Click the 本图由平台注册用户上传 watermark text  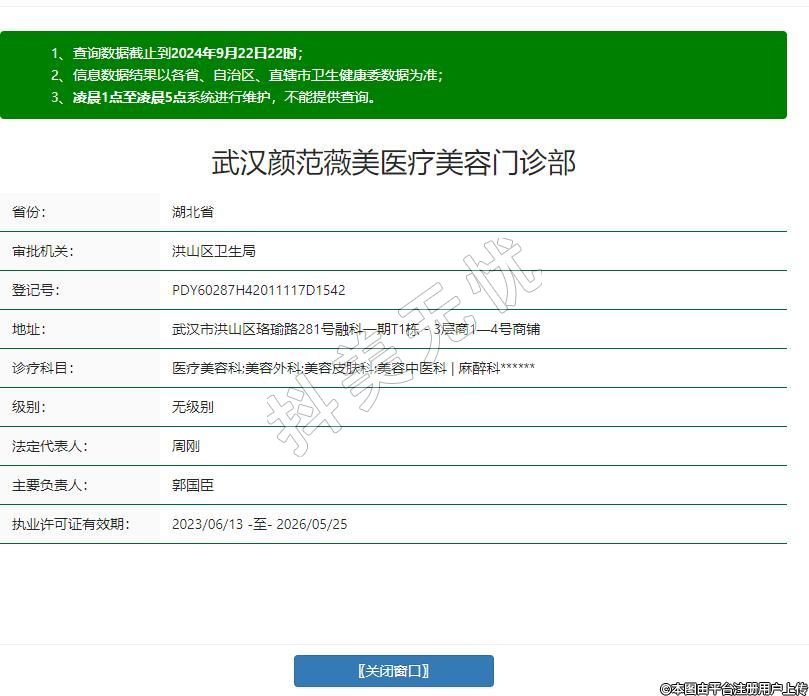733,688
